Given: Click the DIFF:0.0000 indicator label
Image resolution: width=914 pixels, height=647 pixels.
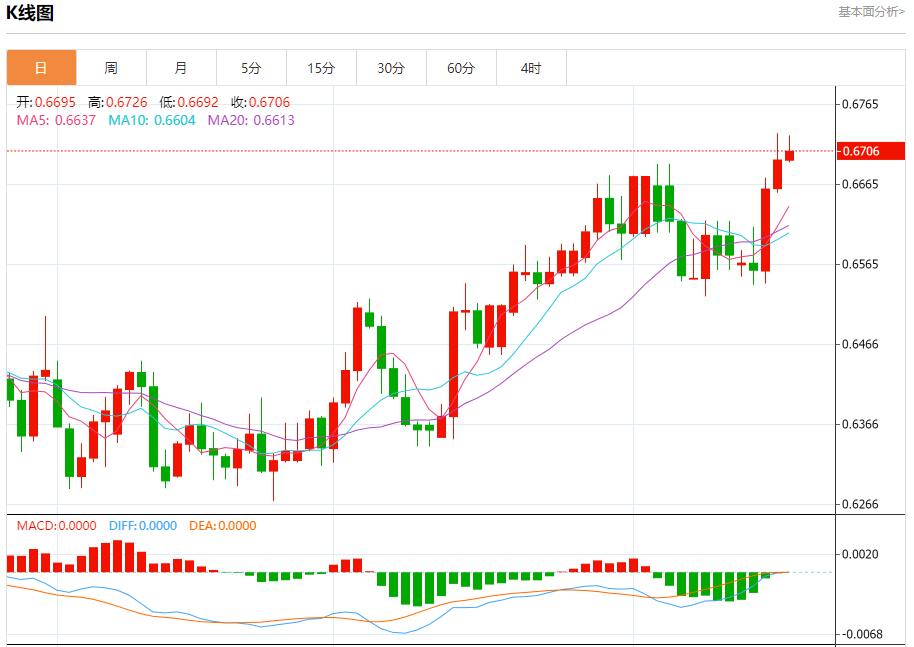Looking at the screenshot, I should click(143, 526).
